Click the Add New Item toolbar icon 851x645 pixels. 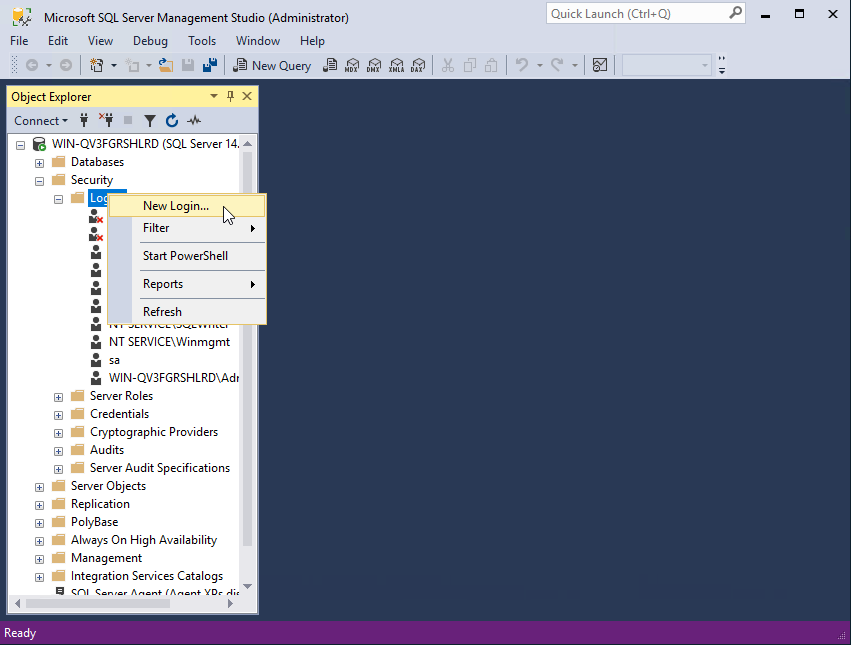click(132, 66)
